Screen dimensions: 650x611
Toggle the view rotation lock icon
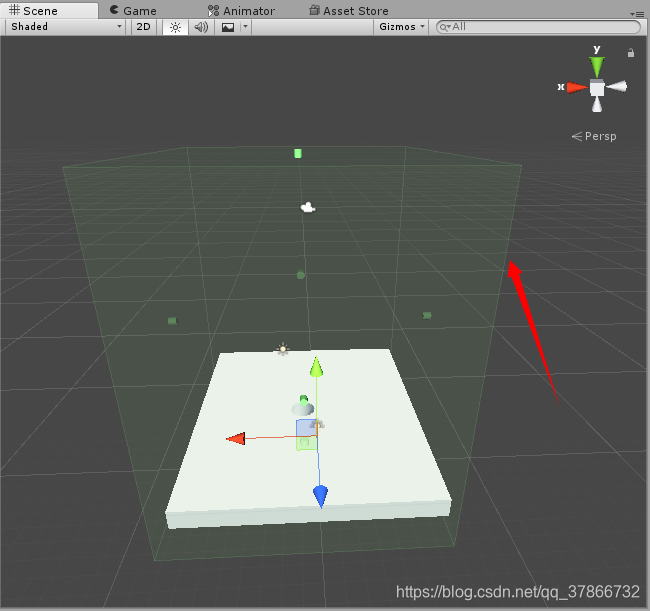[x=631, y=53]
